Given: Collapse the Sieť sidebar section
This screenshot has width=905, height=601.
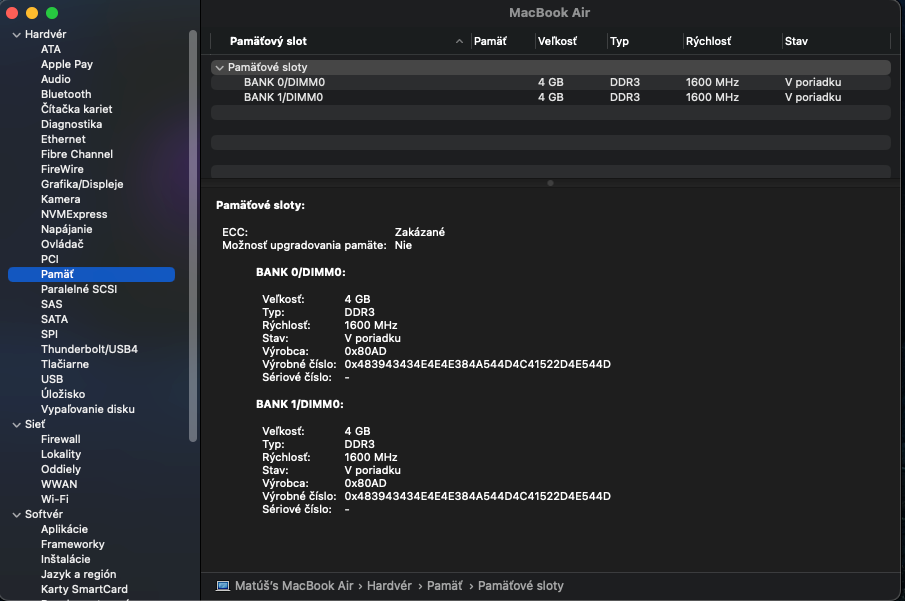Looking at the screenshot, I should 16,424.
